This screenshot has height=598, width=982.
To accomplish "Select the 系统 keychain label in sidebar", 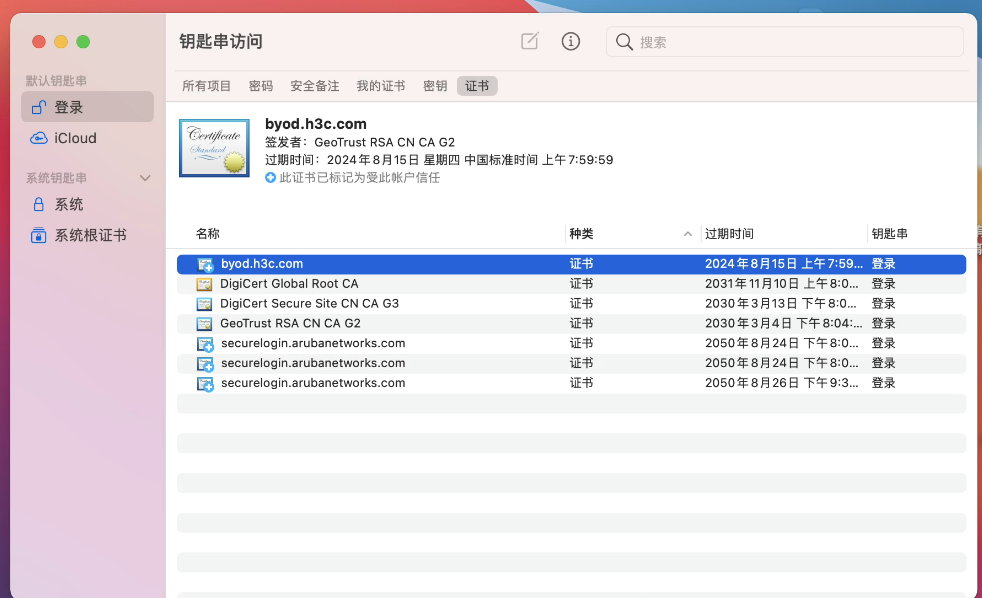I will [x=69, y=204].
